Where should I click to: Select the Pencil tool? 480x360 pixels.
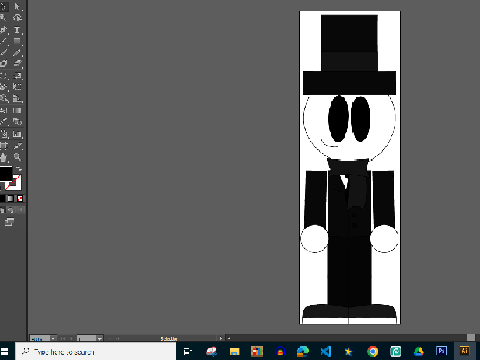tap(17, 52)
